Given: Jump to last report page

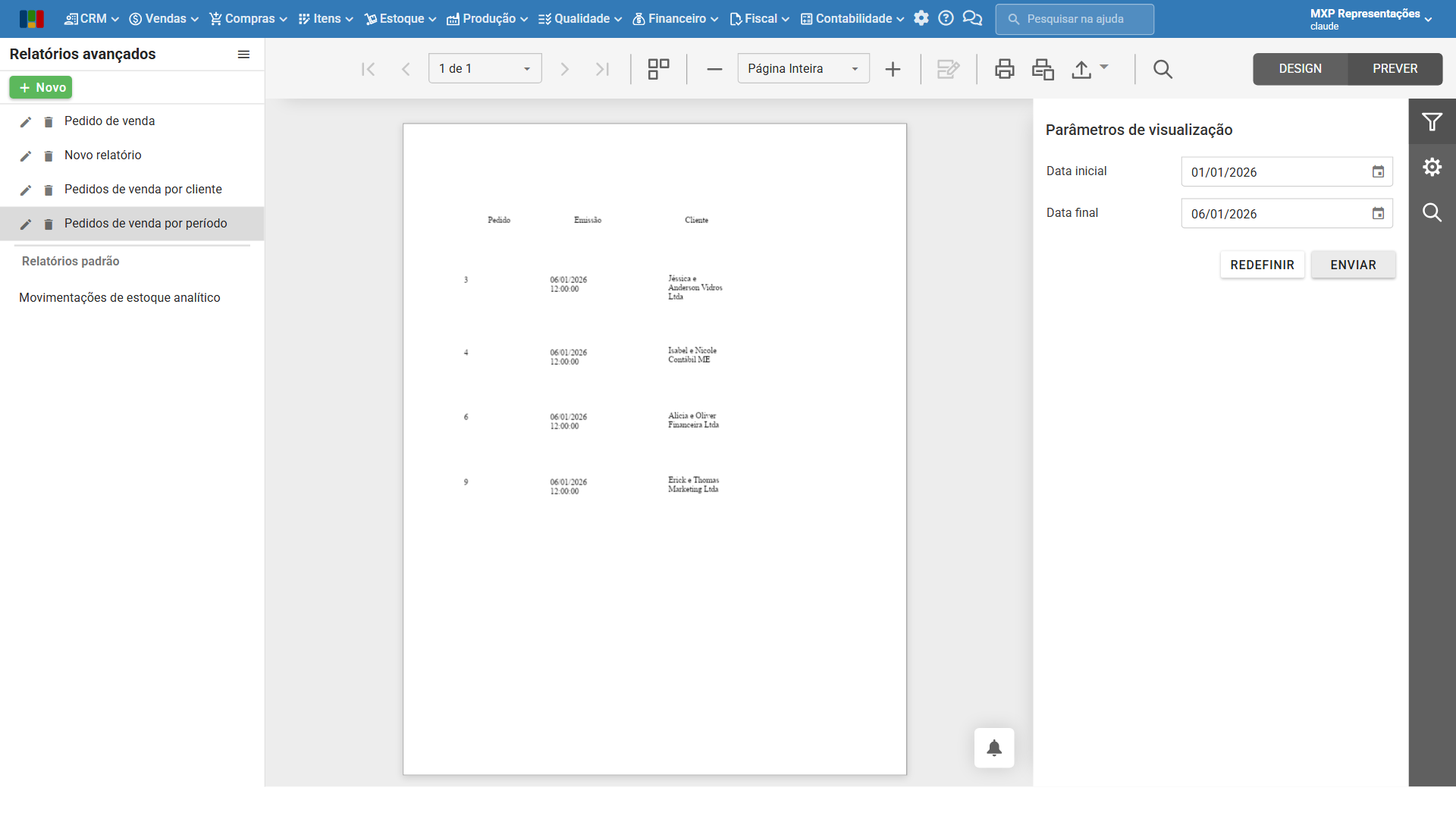Looking at the screenshot, I should (x=603, y=69).
